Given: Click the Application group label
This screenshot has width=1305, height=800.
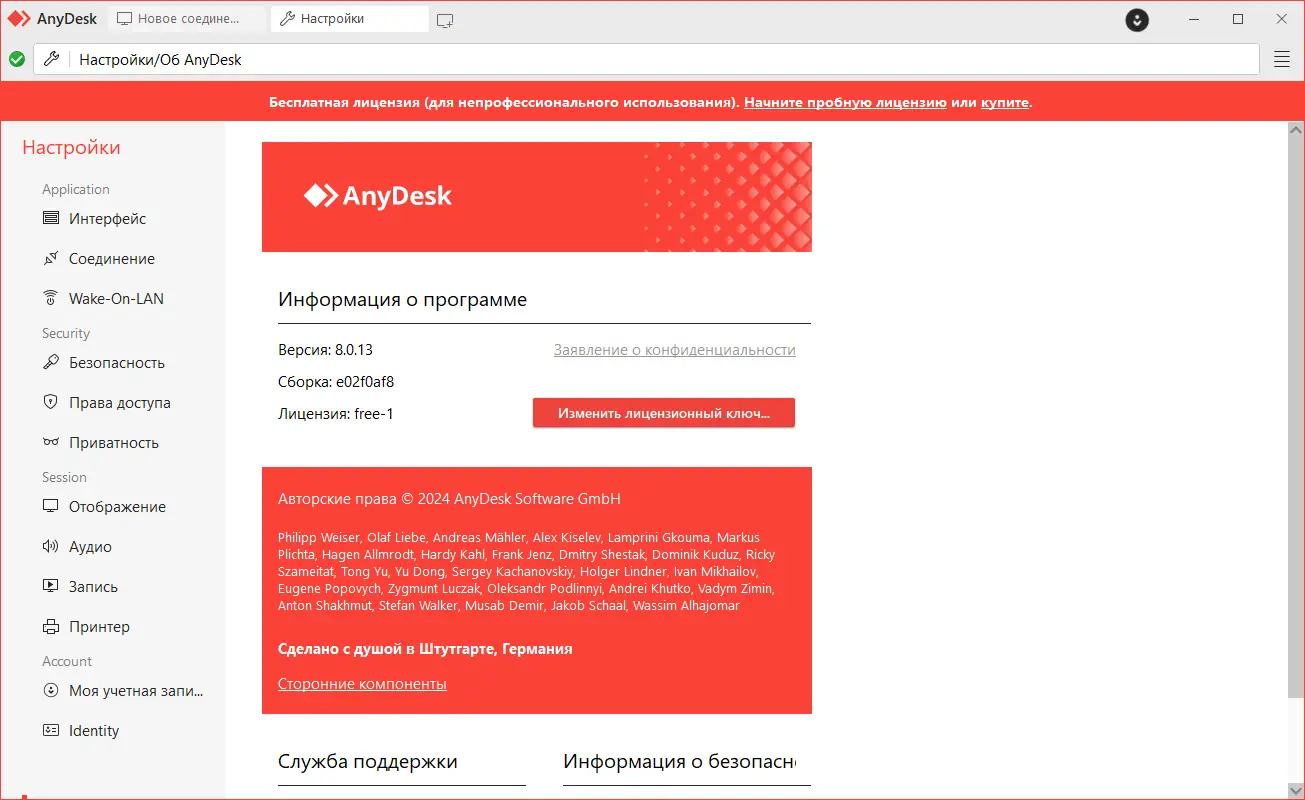Looking at the screenshot, I should (76, 189).
